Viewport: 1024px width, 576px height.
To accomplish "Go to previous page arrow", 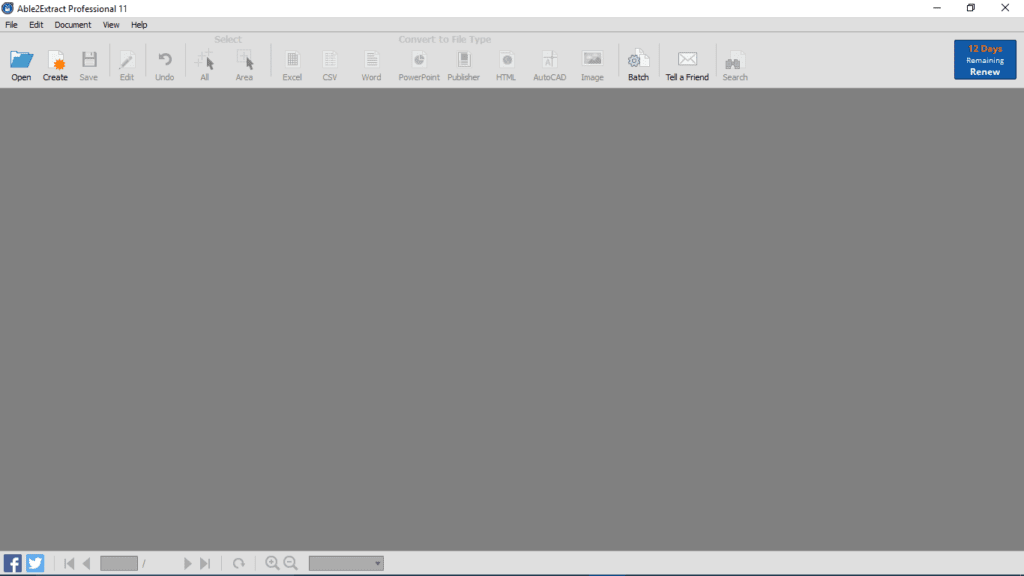I will tap(86, 563).
